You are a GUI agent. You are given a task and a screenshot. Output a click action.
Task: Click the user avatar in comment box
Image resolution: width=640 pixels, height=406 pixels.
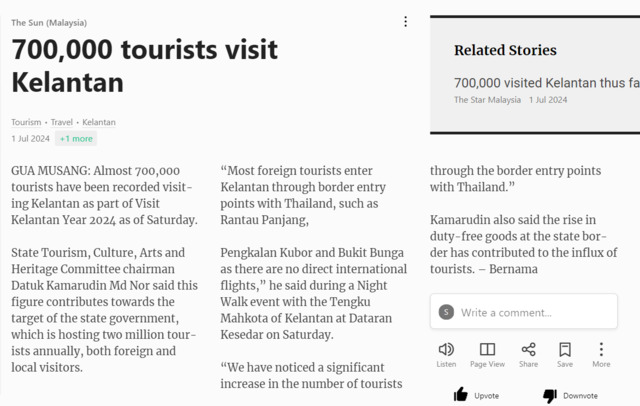coord(446,313)
